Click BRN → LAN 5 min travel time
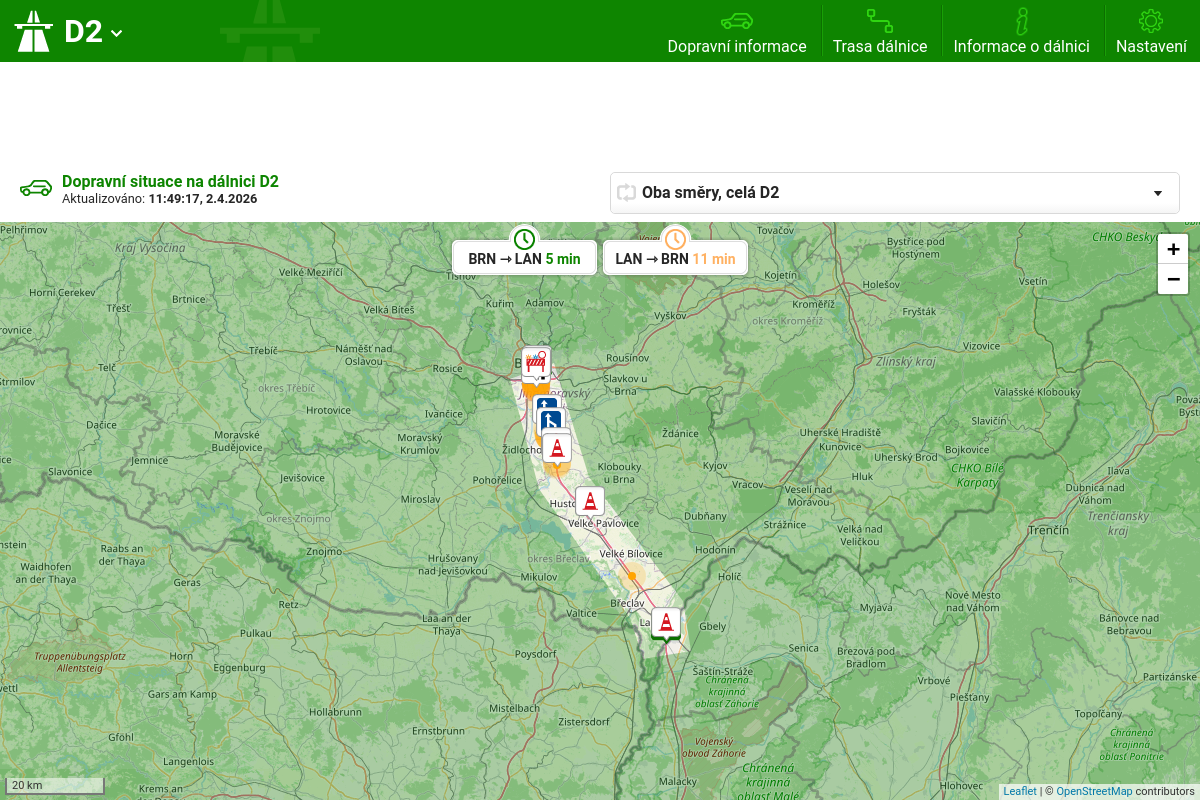The image size is (1200, 800). (524, 258)
